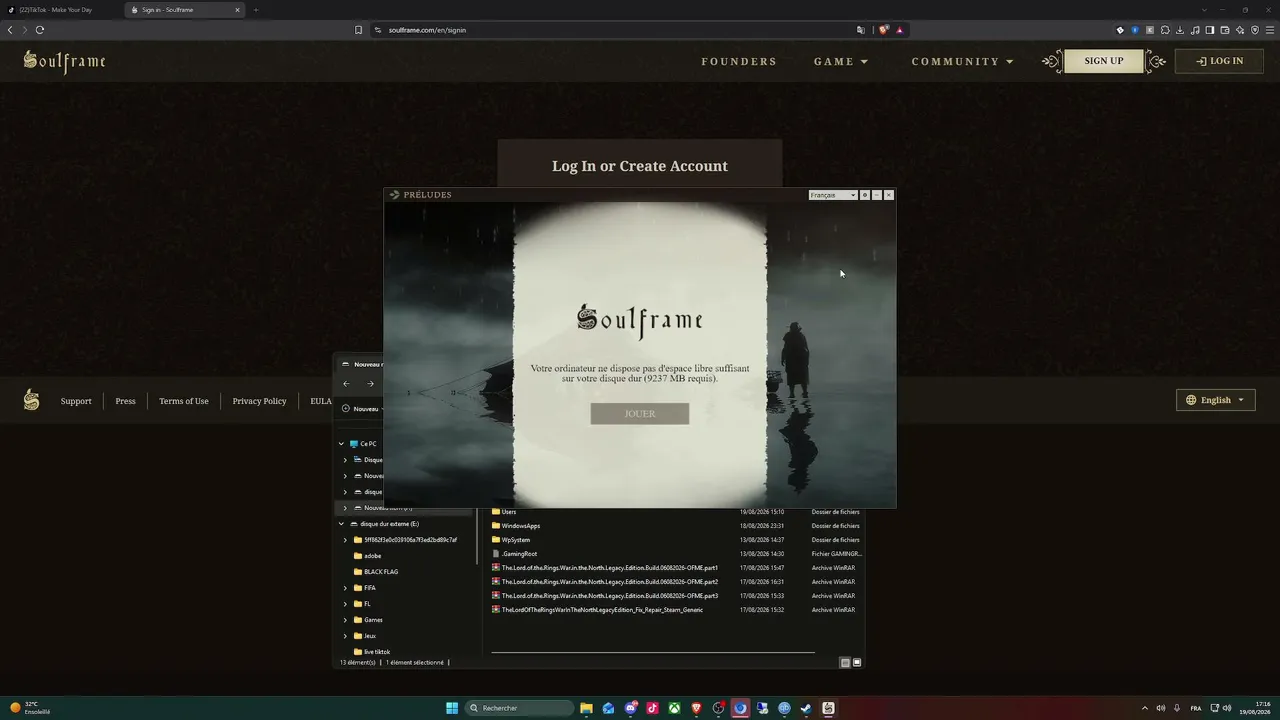
Task: Switch Explorer to details view icon
Action: [x=845, y=663]
